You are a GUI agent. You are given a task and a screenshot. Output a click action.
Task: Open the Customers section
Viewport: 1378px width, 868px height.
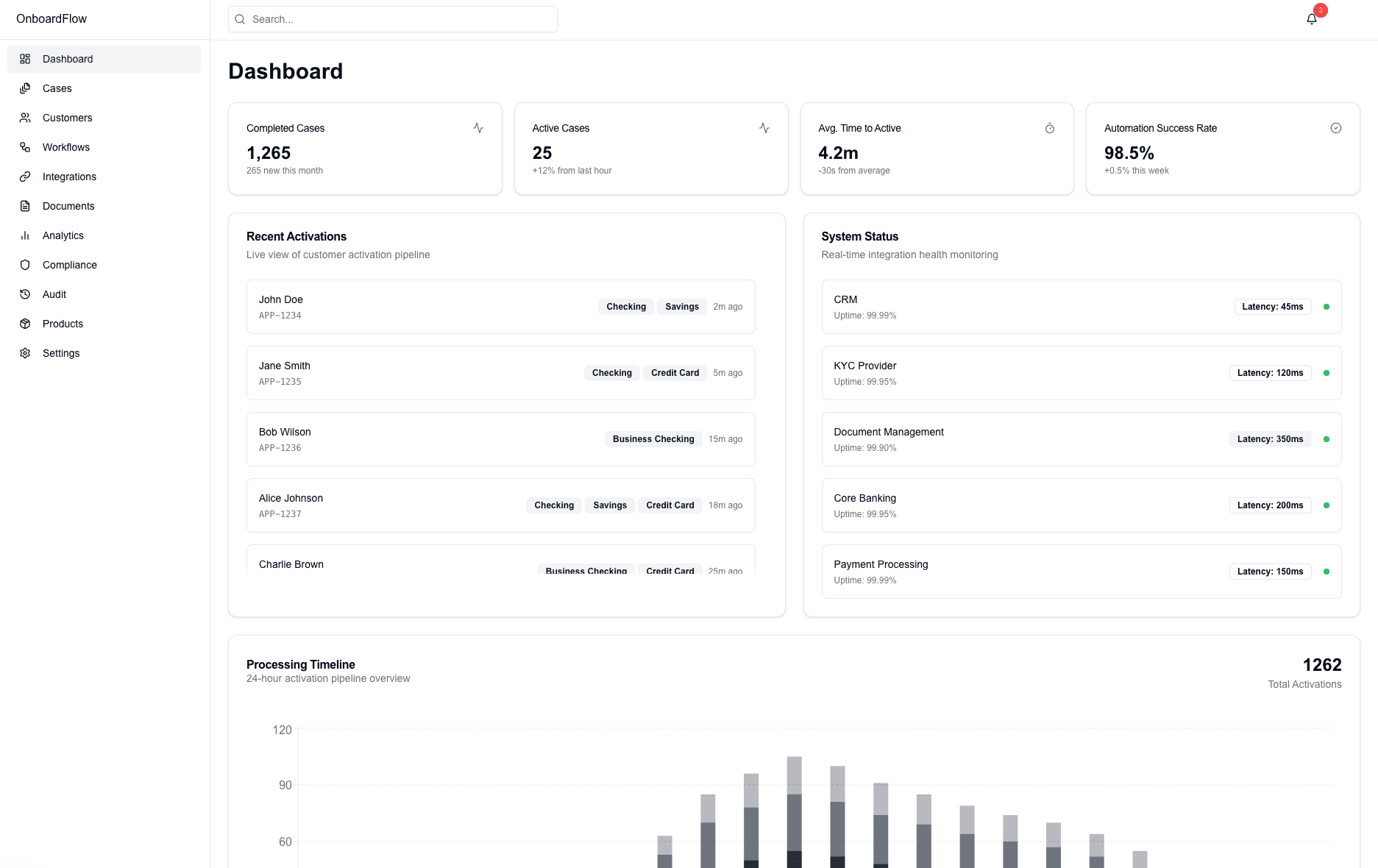pos(104,118)
